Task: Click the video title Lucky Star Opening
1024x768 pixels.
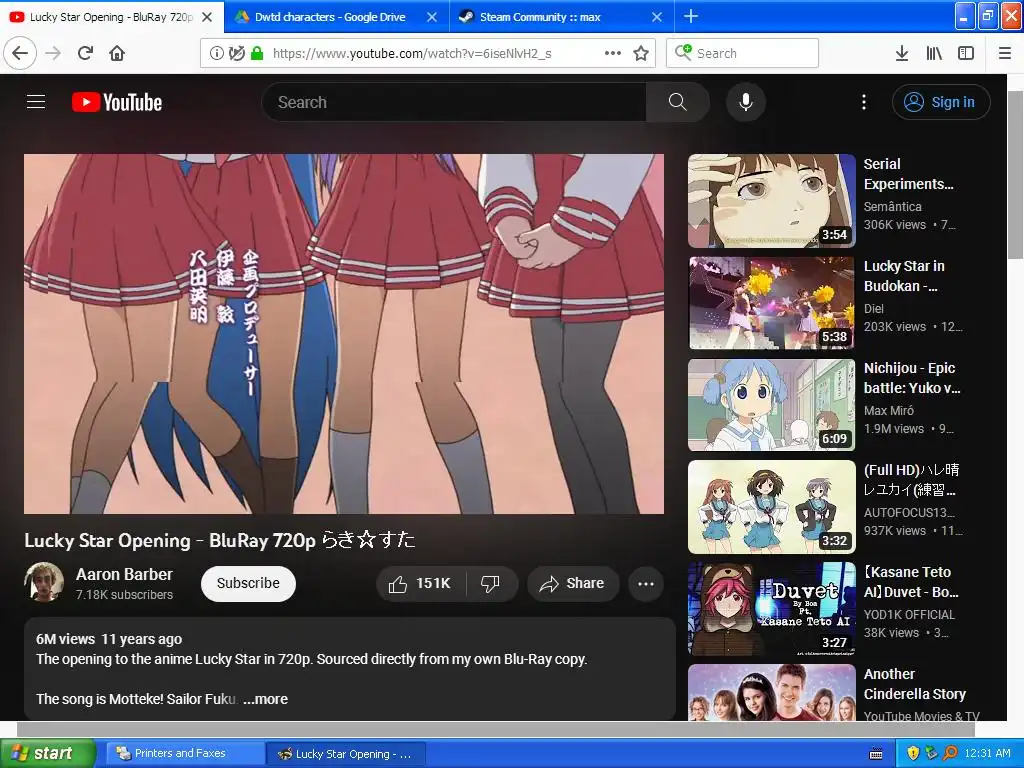Action: [219, 540]
